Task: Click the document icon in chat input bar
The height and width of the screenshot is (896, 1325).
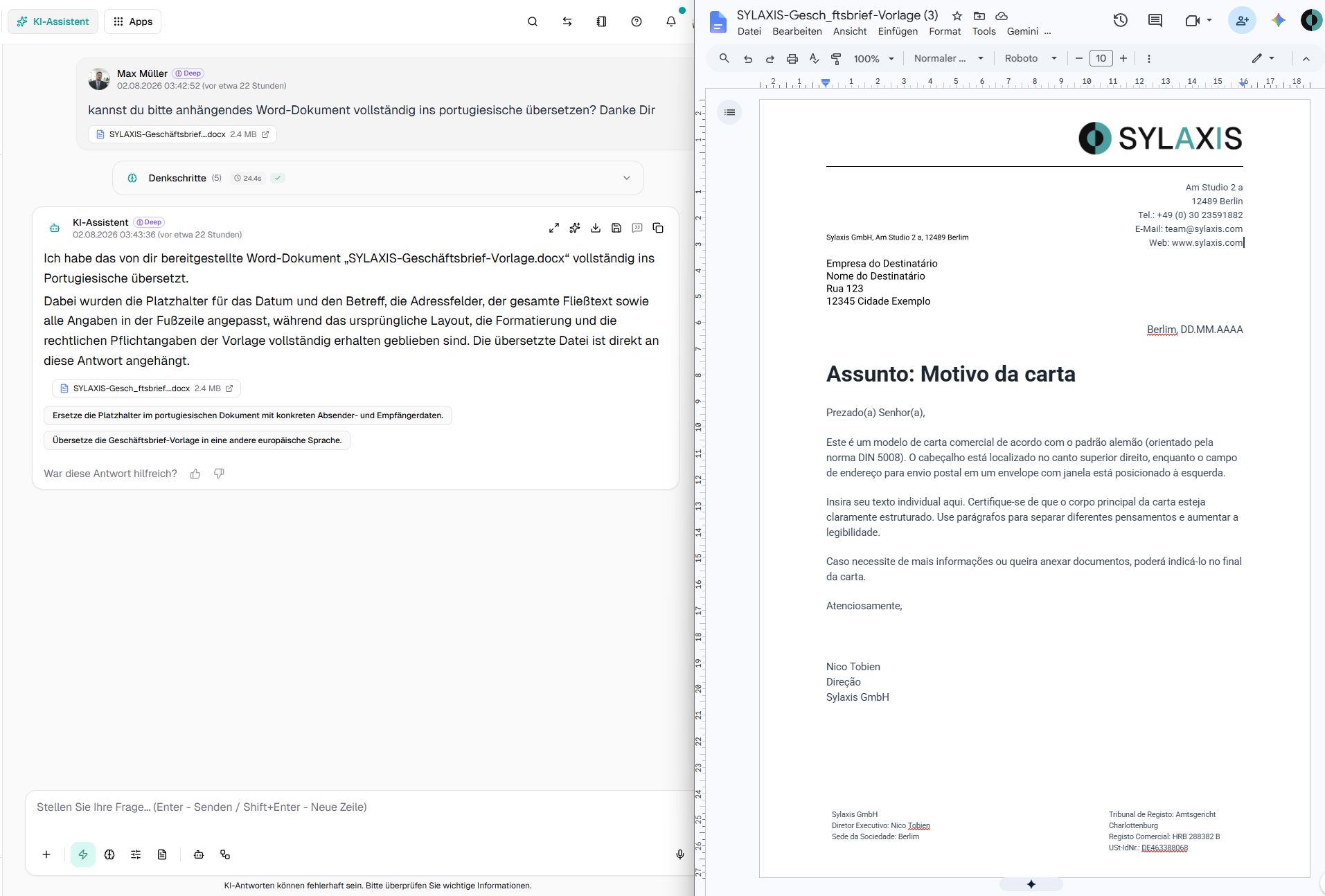Action: 162,854
